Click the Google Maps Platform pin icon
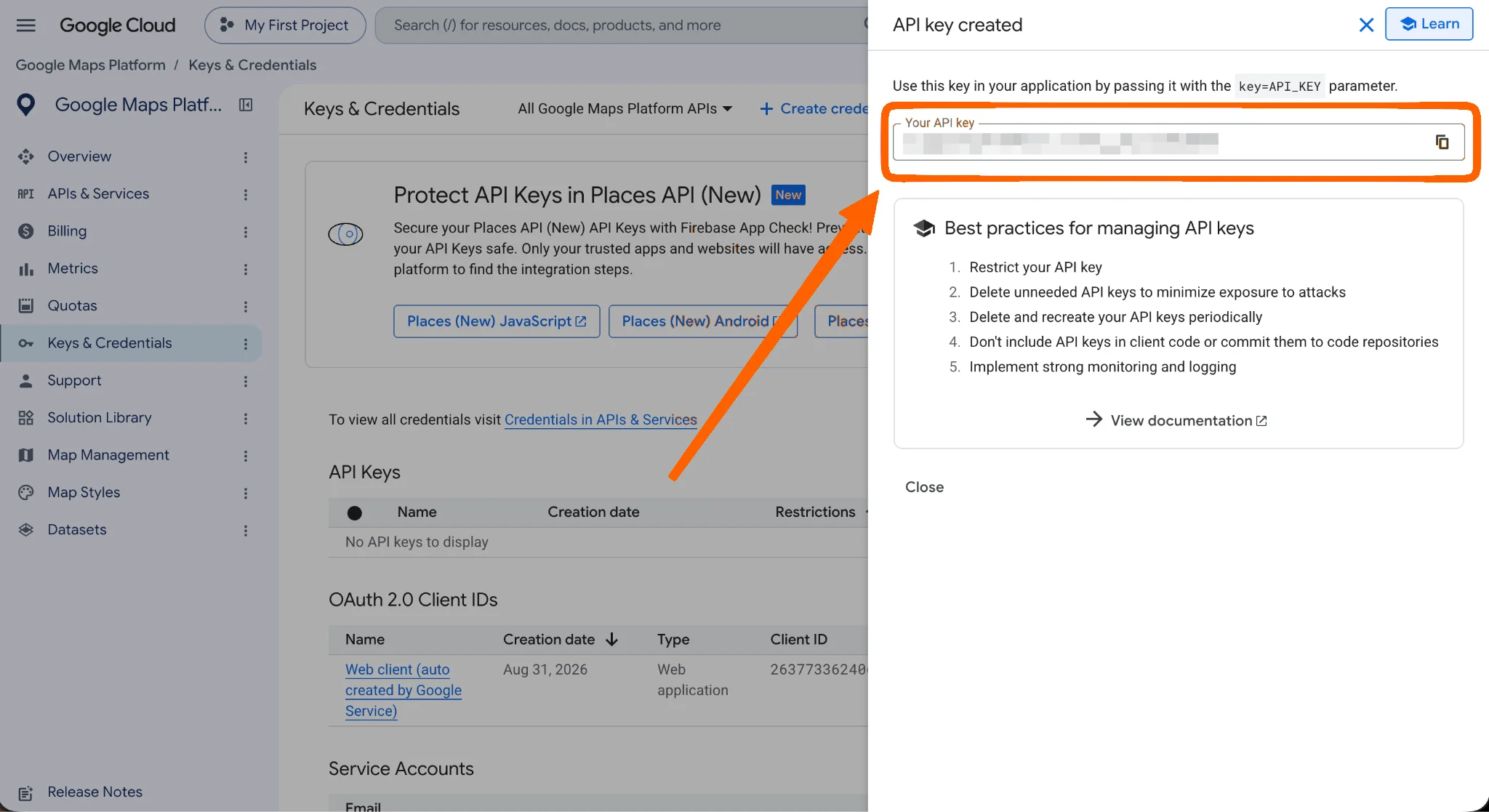 (26, 105)
